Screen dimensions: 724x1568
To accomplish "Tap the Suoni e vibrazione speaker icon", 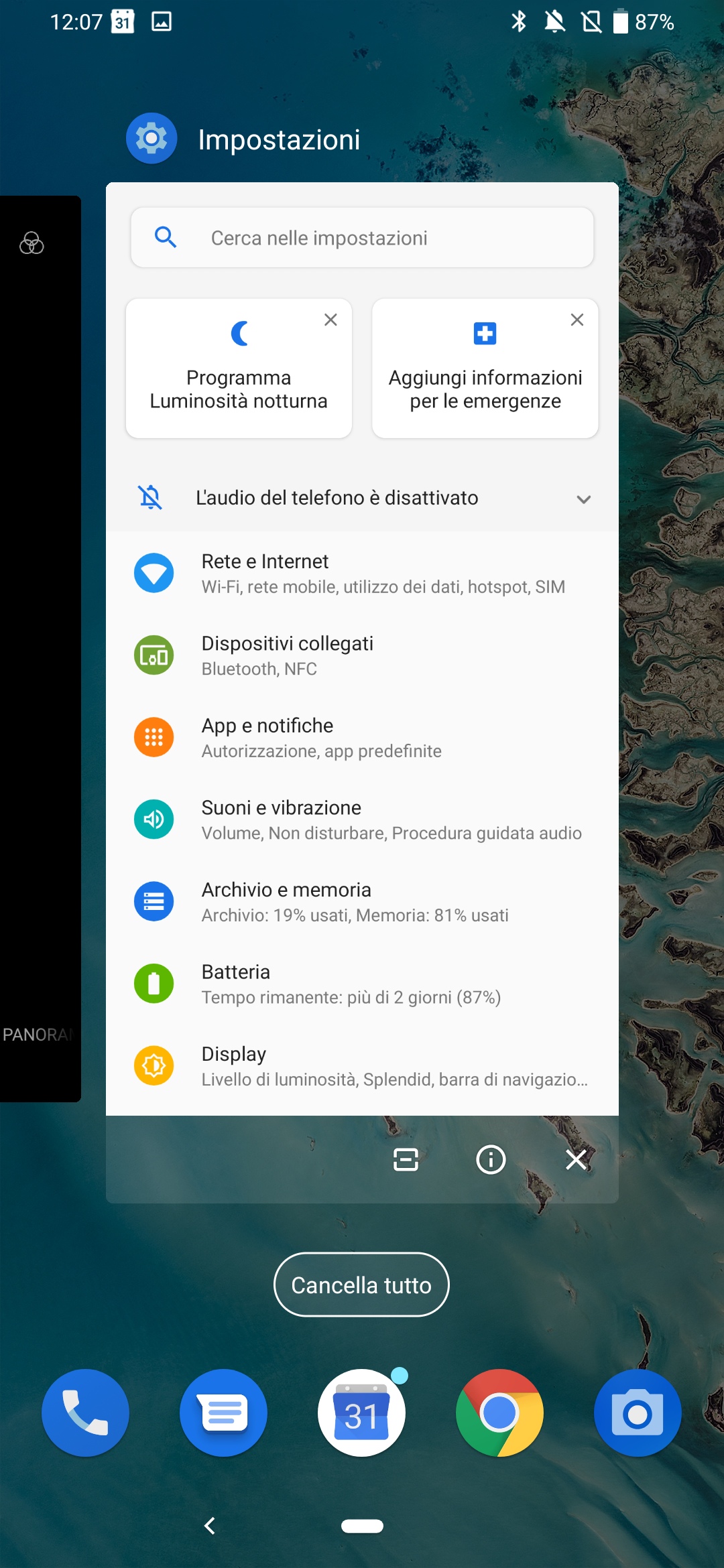I will 154,820.
